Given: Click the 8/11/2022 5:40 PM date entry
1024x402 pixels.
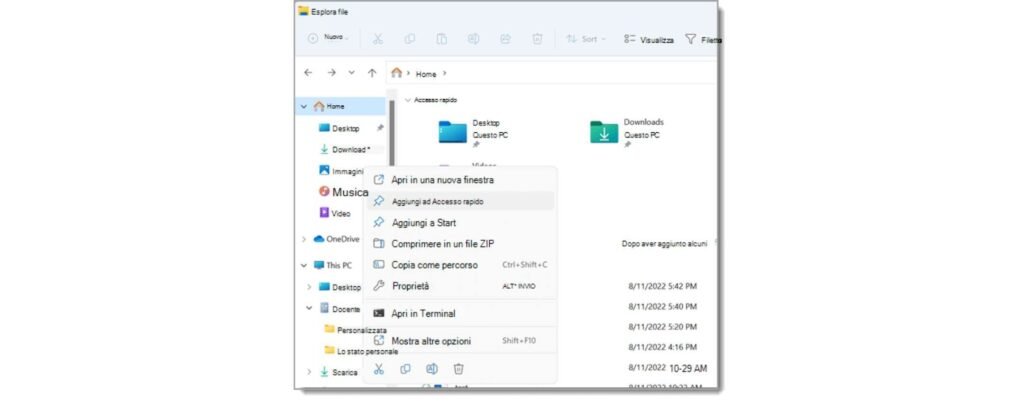Looking at the screenshot, I should coord(662,306).
